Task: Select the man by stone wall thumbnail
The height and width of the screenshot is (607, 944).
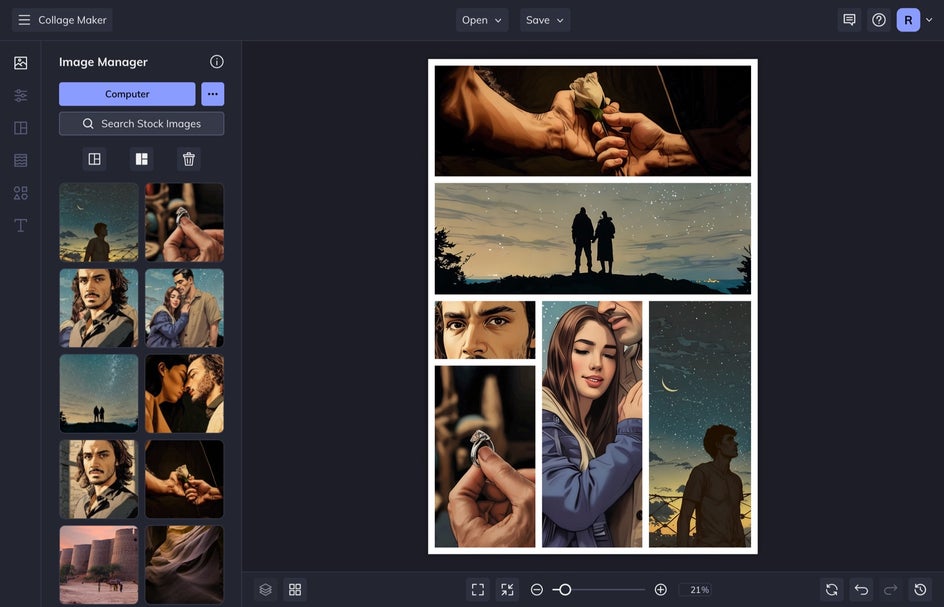Action: tap(99, 479)
